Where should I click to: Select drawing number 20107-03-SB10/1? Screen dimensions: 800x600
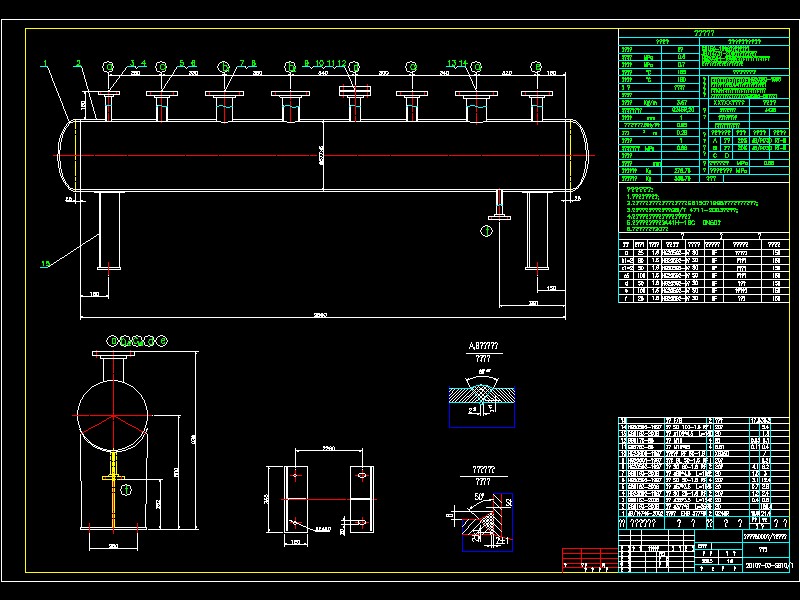pos(768,566)
